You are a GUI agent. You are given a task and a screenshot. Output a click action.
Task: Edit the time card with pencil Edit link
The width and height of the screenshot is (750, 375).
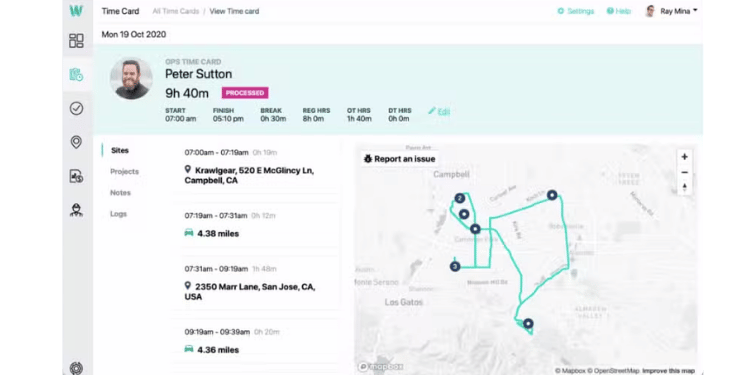pos(439,111)
